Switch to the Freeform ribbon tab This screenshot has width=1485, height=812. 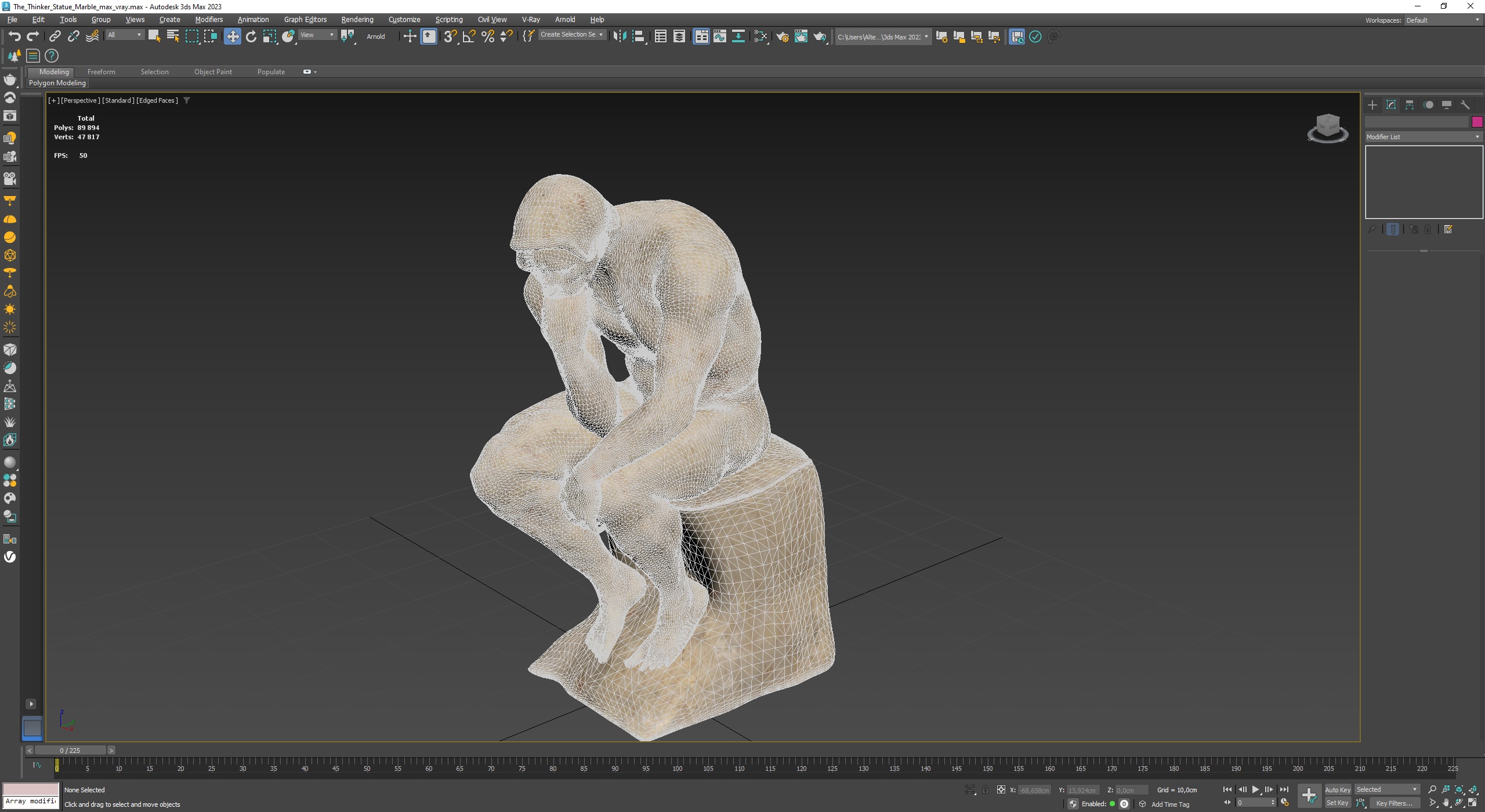pos(102,72)
